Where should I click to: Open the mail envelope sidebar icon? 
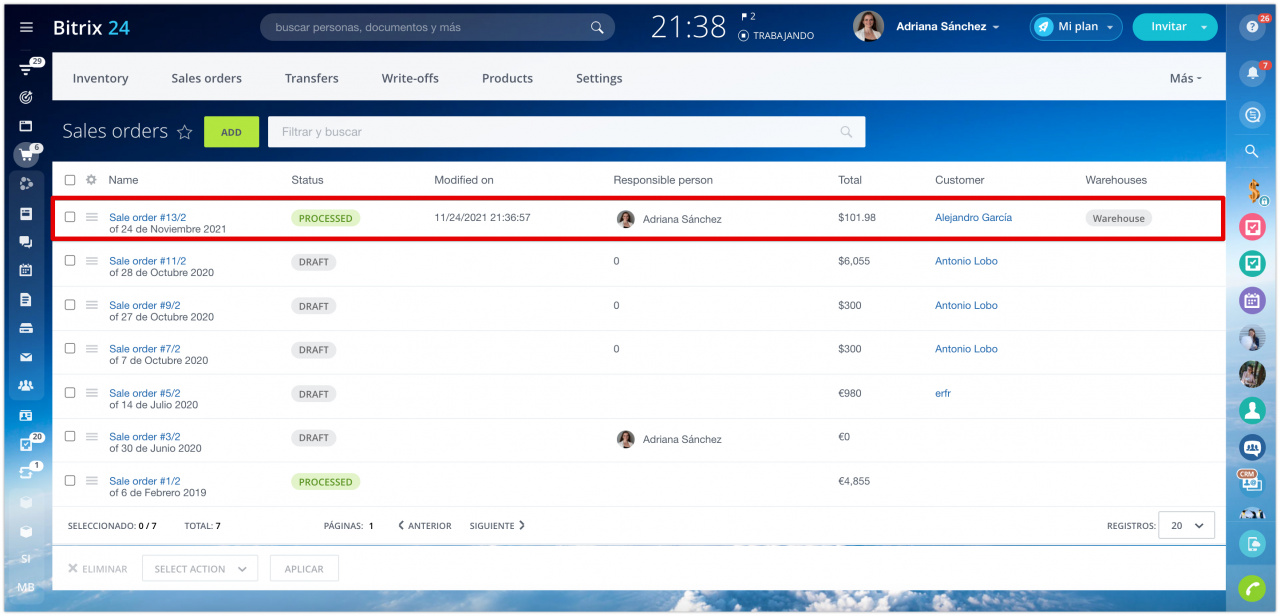coord(26,357)
